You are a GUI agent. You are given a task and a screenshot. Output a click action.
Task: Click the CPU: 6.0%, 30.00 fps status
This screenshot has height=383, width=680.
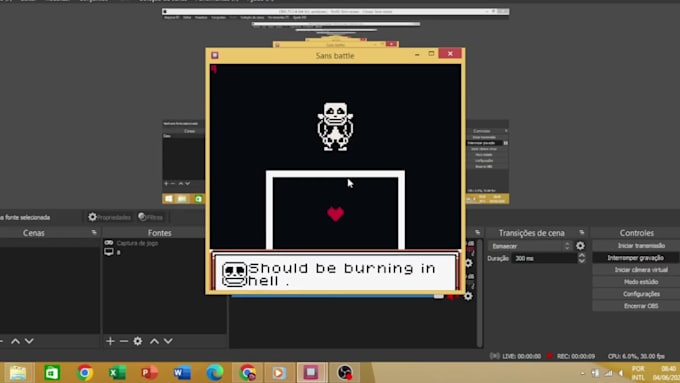[636, 356]
